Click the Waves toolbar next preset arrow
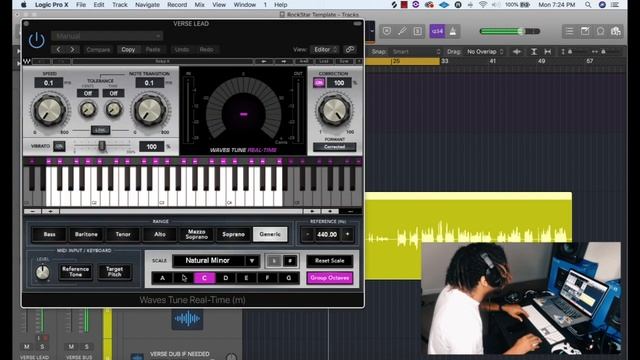 [x=284, y=61]
